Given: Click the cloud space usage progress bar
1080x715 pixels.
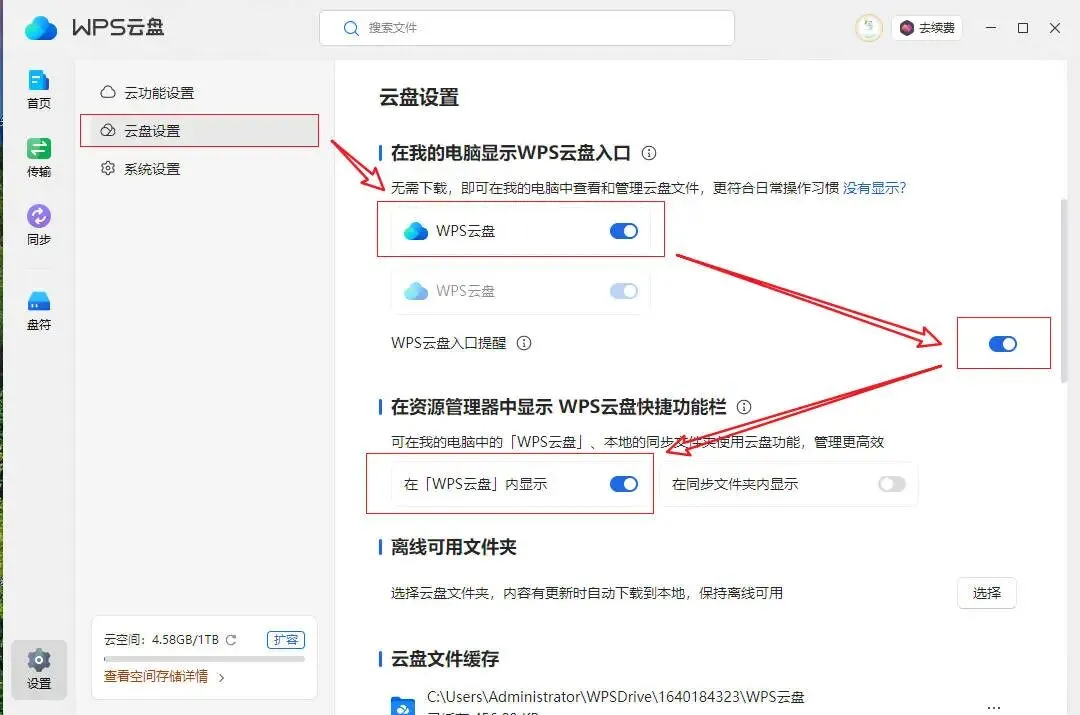Looking at the screenshot, I should point(204,659).
